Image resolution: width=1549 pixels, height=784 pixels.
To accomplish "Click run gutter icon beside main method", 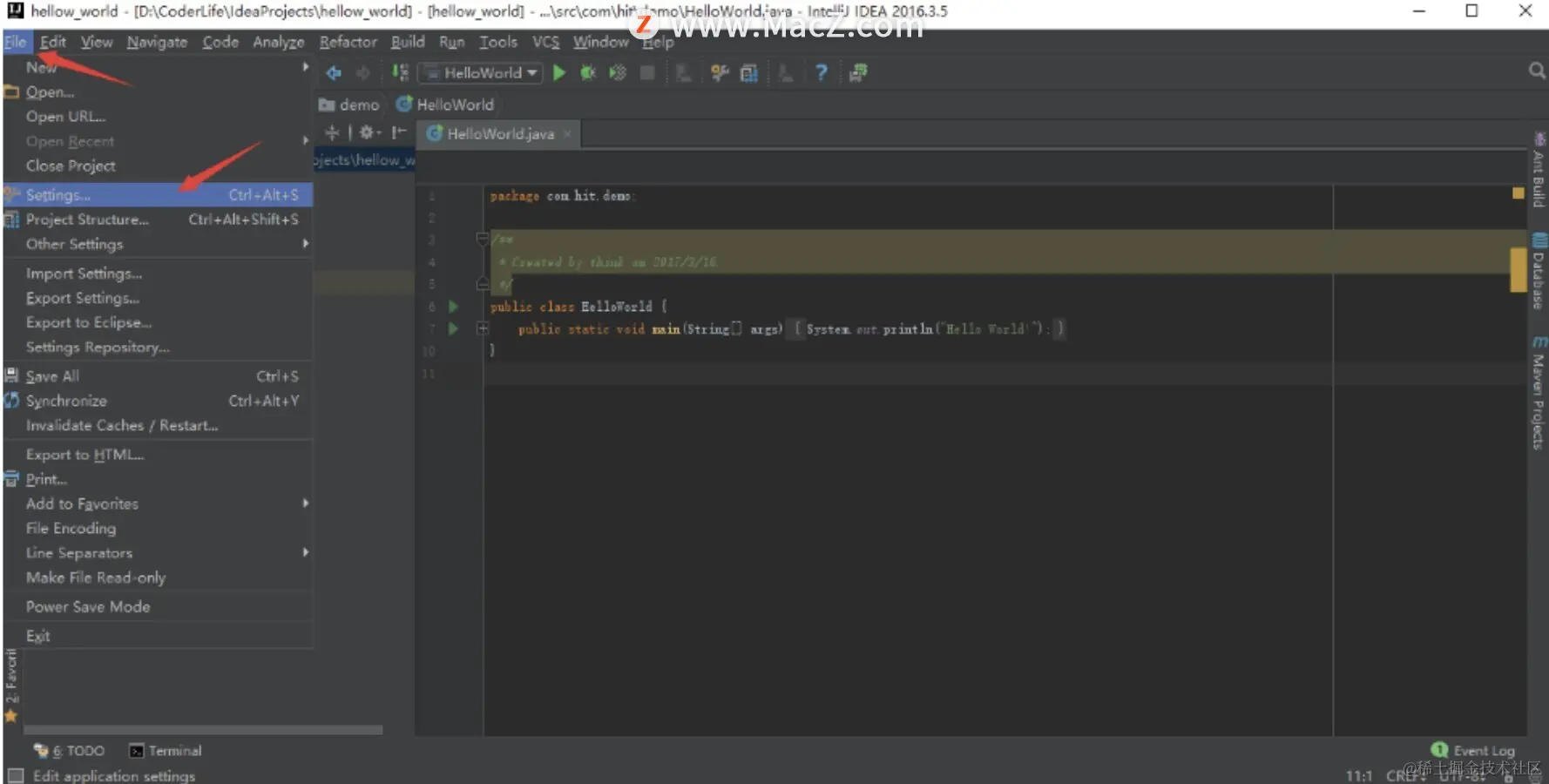I will click(453, 328).
